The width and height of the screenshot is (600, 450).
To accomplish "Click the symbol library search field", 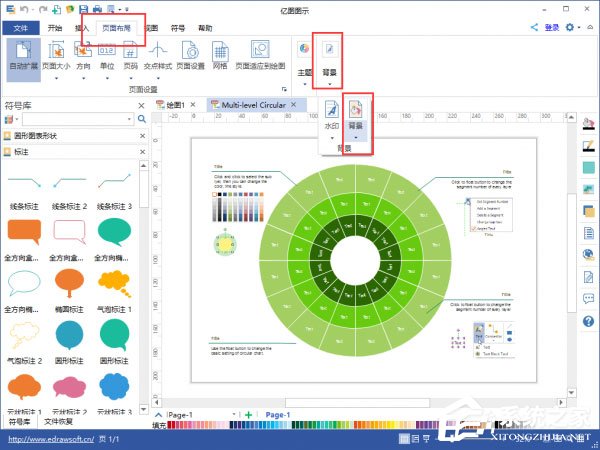I will pos(78,119).
